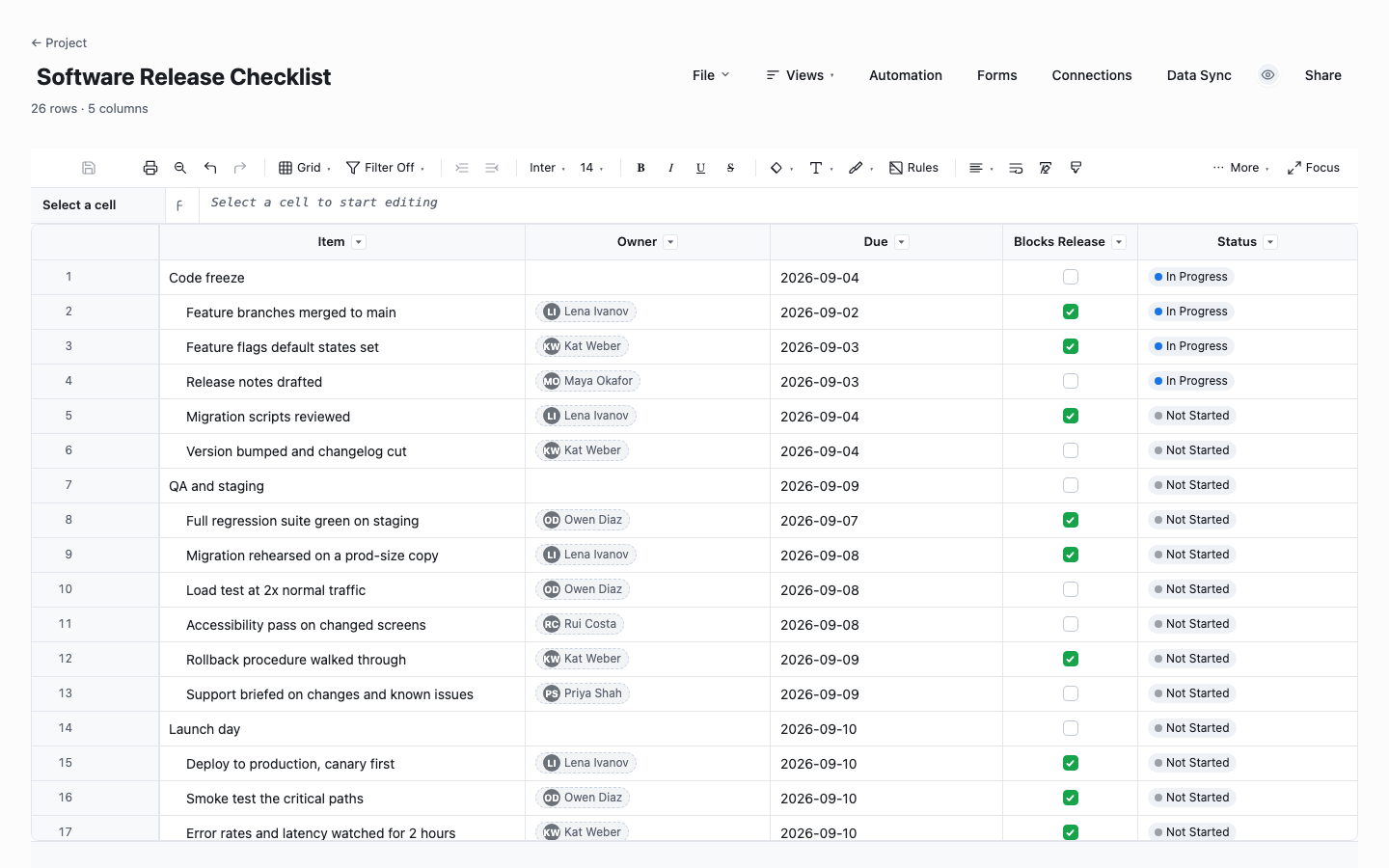Click the save icon in toolbar
Viewport: 1389px width, 868px height.
coord(89,168)
